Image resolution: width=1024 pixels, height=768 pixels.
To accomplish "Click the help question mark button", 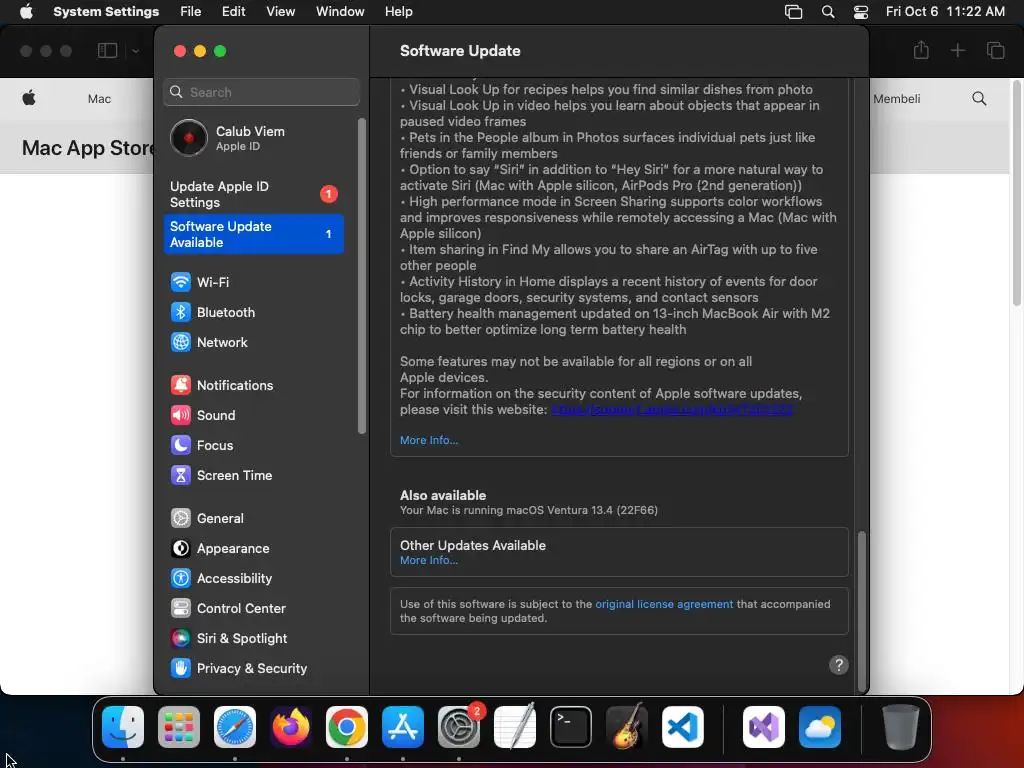I will pyautogui.click(x=839, y=665).
